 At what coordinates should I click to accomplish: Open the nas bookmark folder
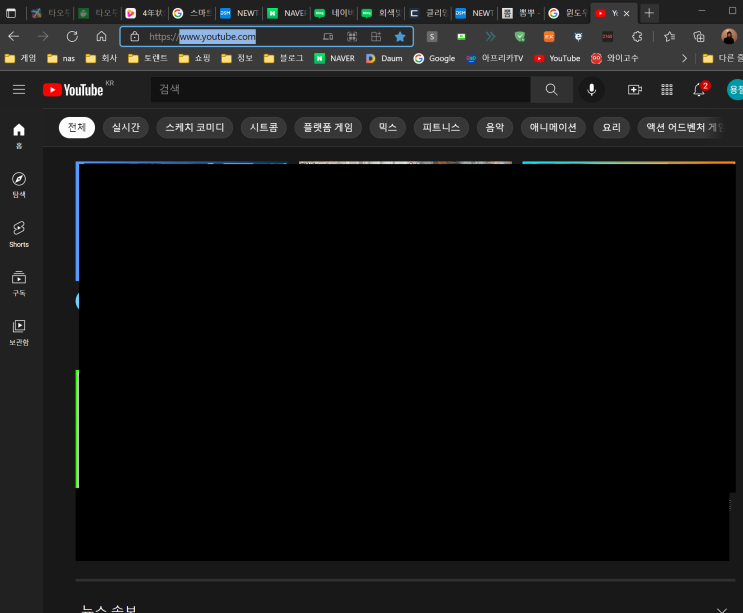[x=61, y=58]
